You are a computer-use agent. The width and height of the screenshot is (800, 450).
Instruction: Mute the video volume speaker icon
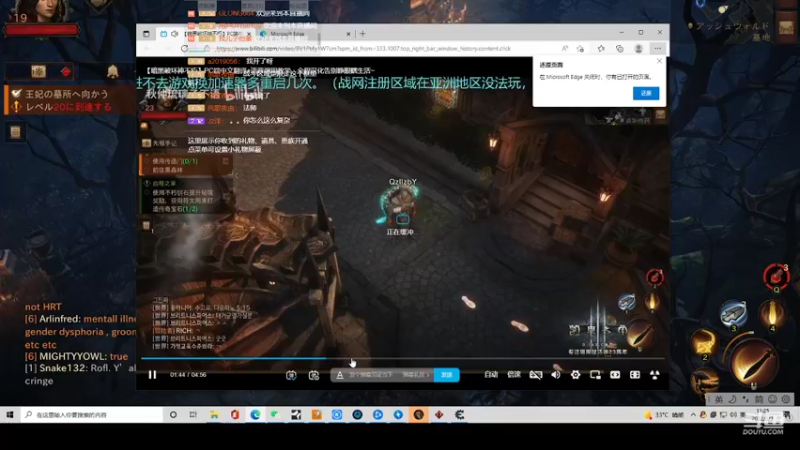[x=556, y=374]
